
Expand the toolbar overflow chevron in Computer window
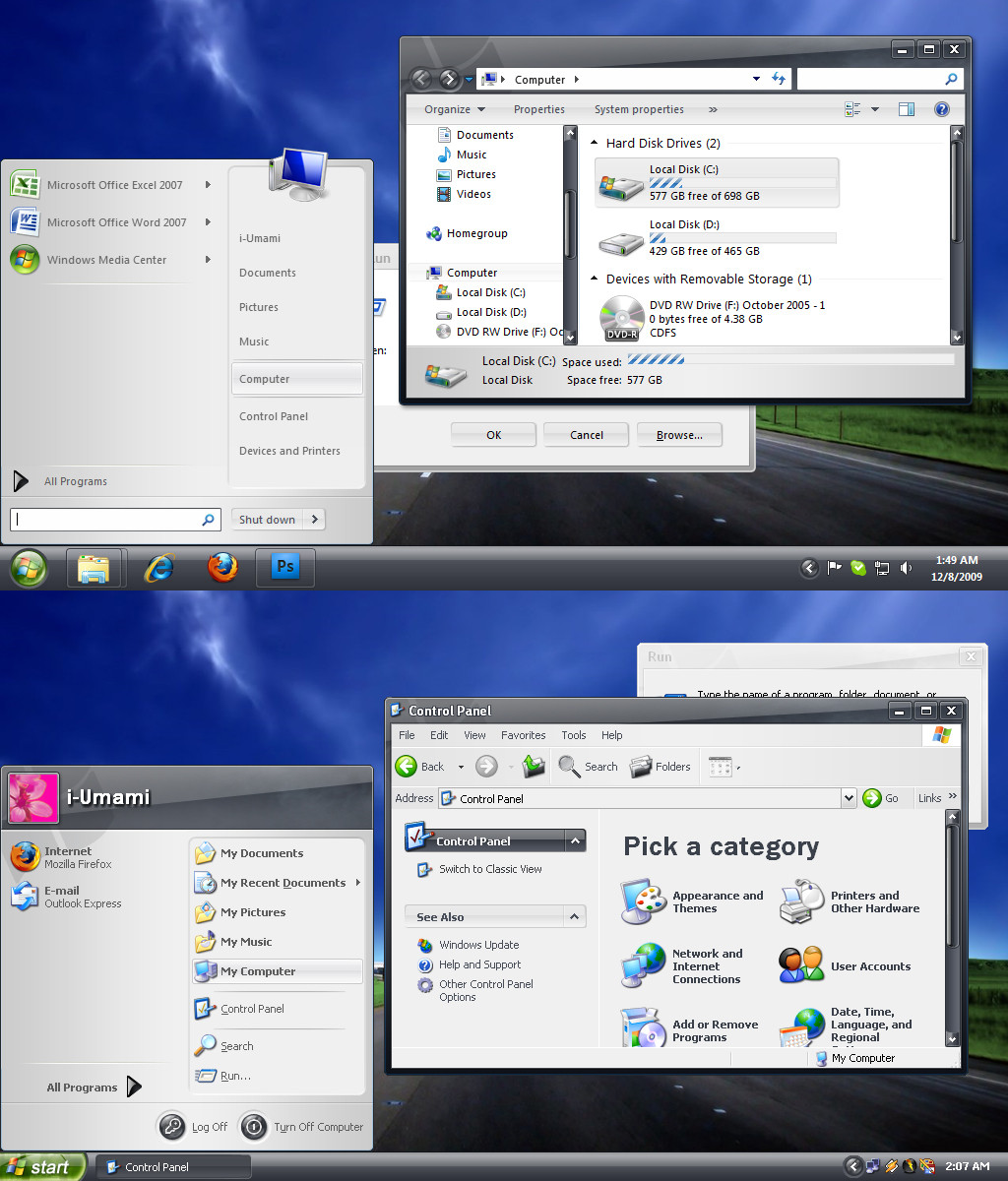[713, 109]
